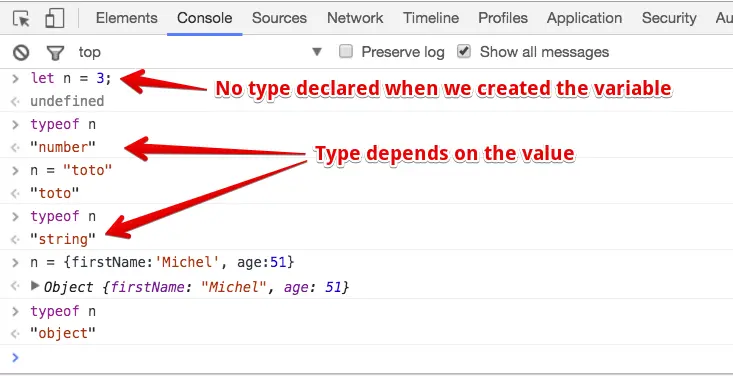Select the 'undefined' output line
733x376 pixels.
click(x=67, y=101)
